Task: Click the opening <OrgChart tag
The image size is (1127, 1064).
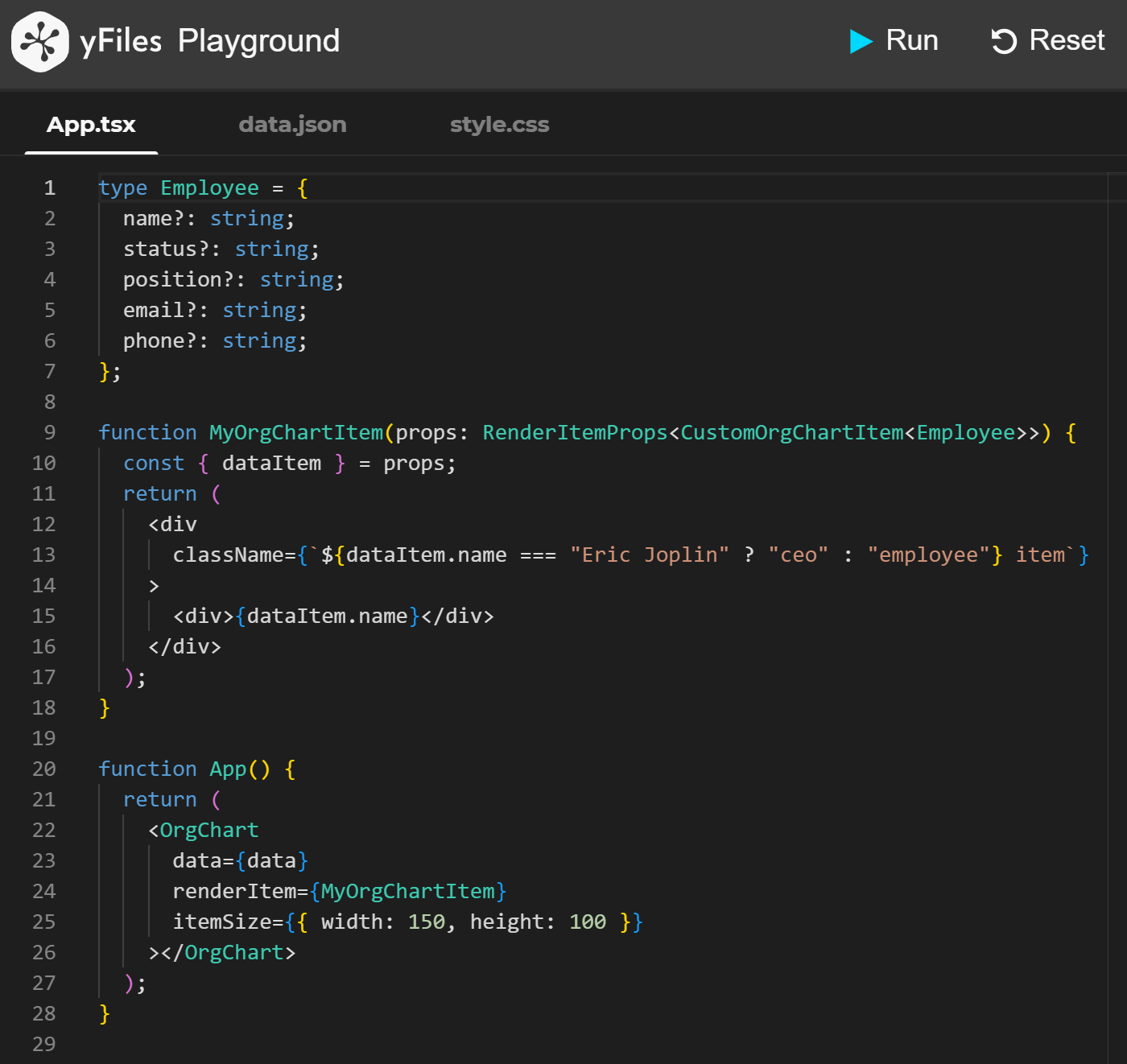Action: click(204, 831)
